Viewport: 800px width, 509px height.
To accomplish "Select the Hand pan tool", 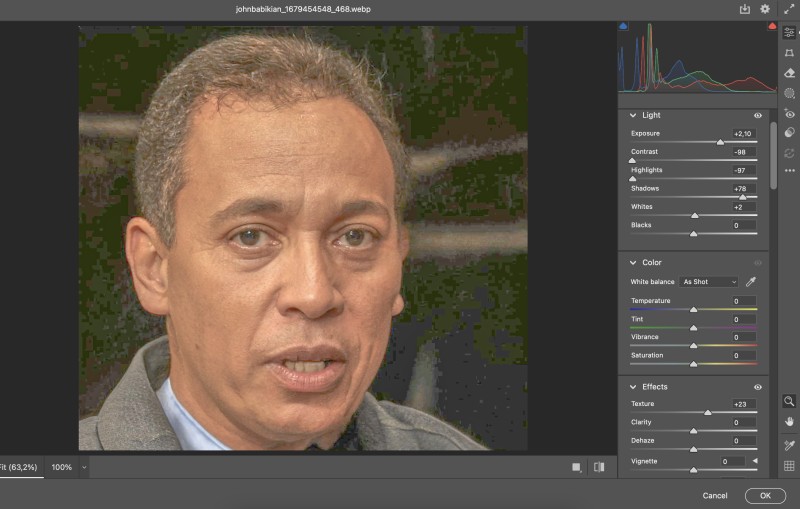I will point(789,421).
